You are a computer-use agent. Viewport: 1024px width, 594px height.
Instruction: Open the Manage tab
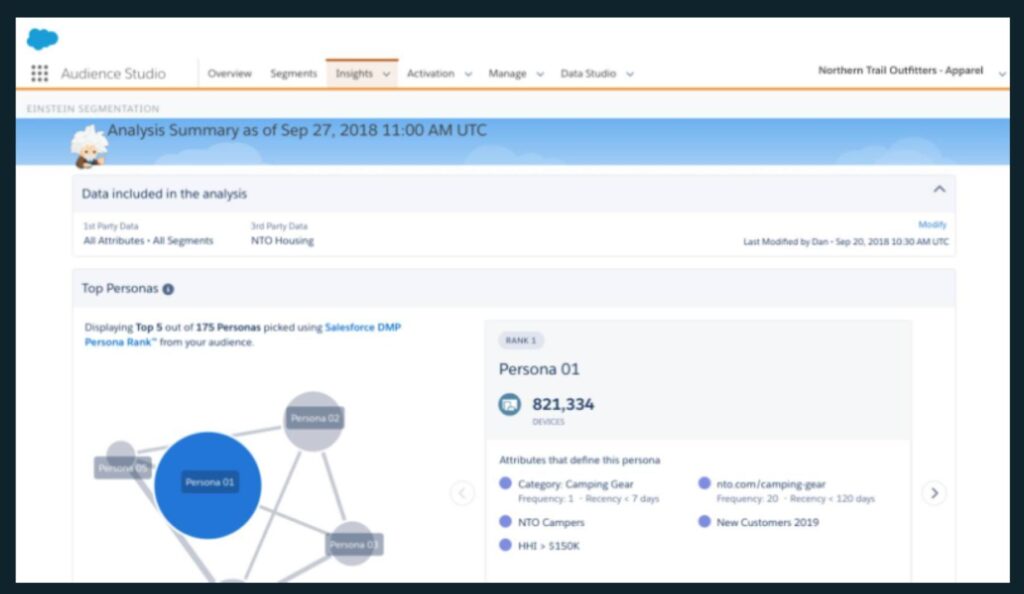click(507, 74)
